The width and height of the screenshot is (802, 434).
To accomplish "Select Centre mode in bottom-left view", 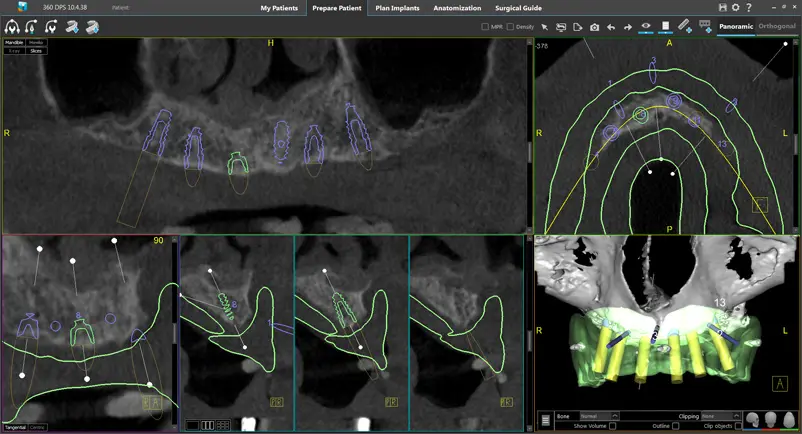I will [37, 427].
